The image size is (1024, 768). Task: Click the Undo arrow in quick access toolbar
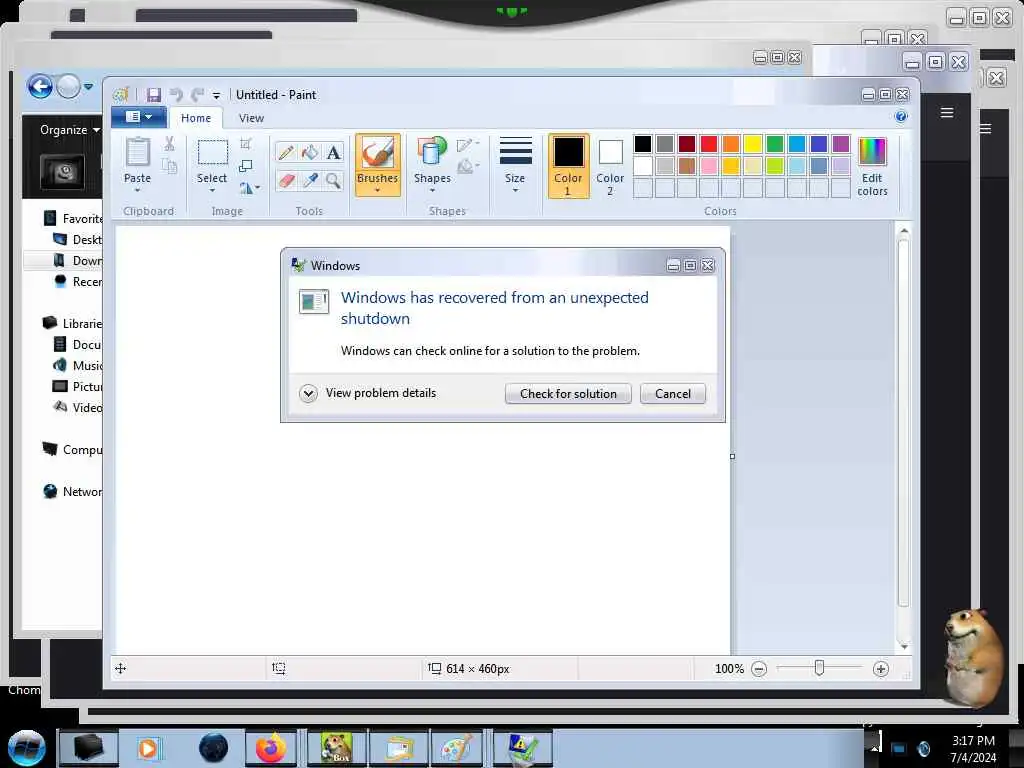coord(176,95)
